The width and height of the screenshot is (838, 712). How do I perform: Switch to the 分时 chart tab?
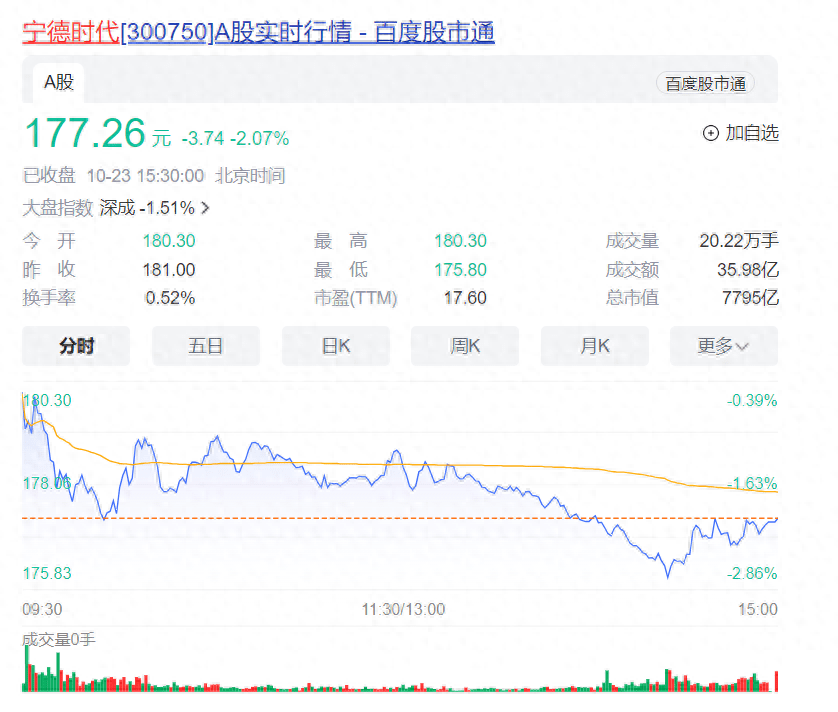pyautogui.click(x=76, y=346)
